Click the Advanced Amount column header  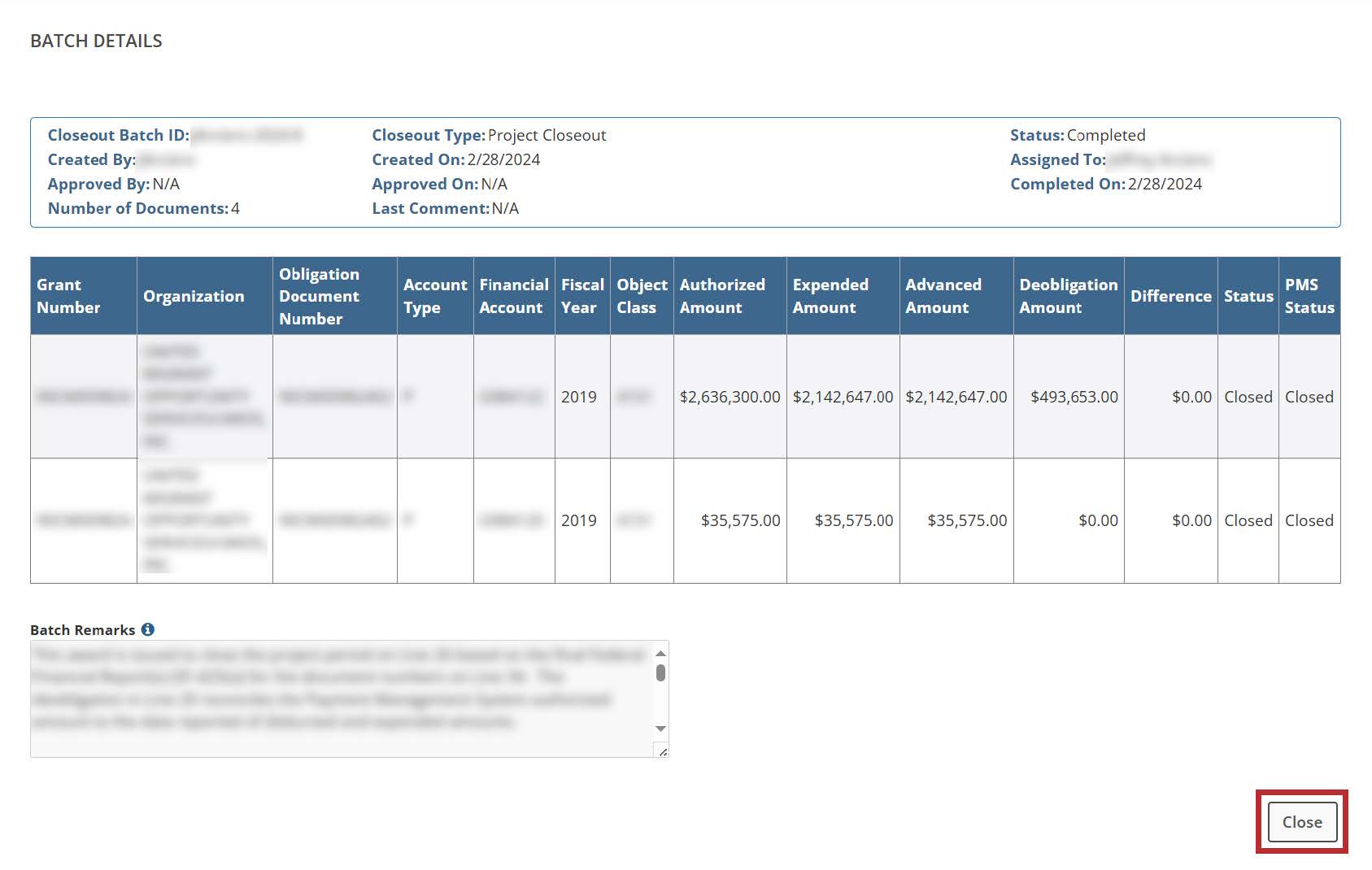point(943,296)
